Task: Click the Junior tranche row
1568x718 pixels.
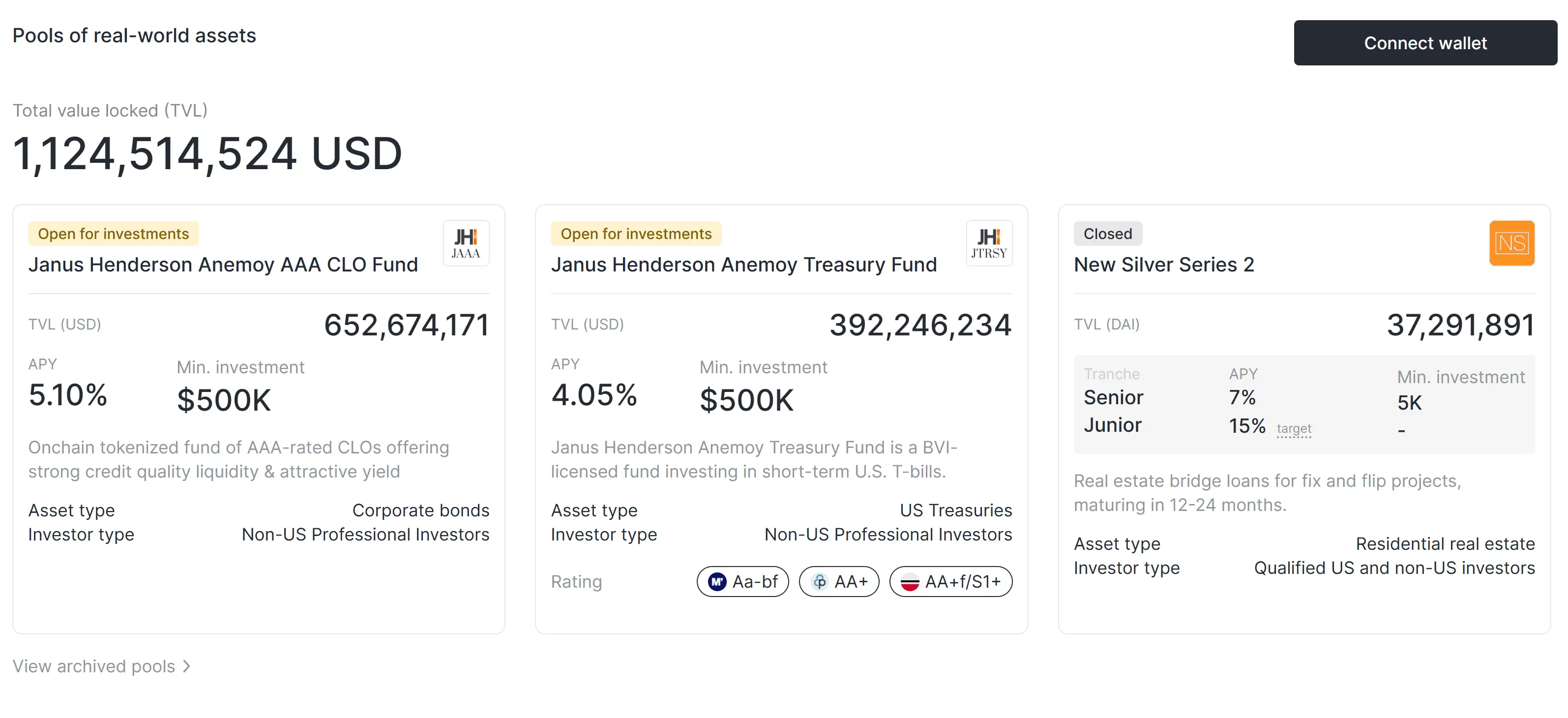Action: [x=1112, y=425]
